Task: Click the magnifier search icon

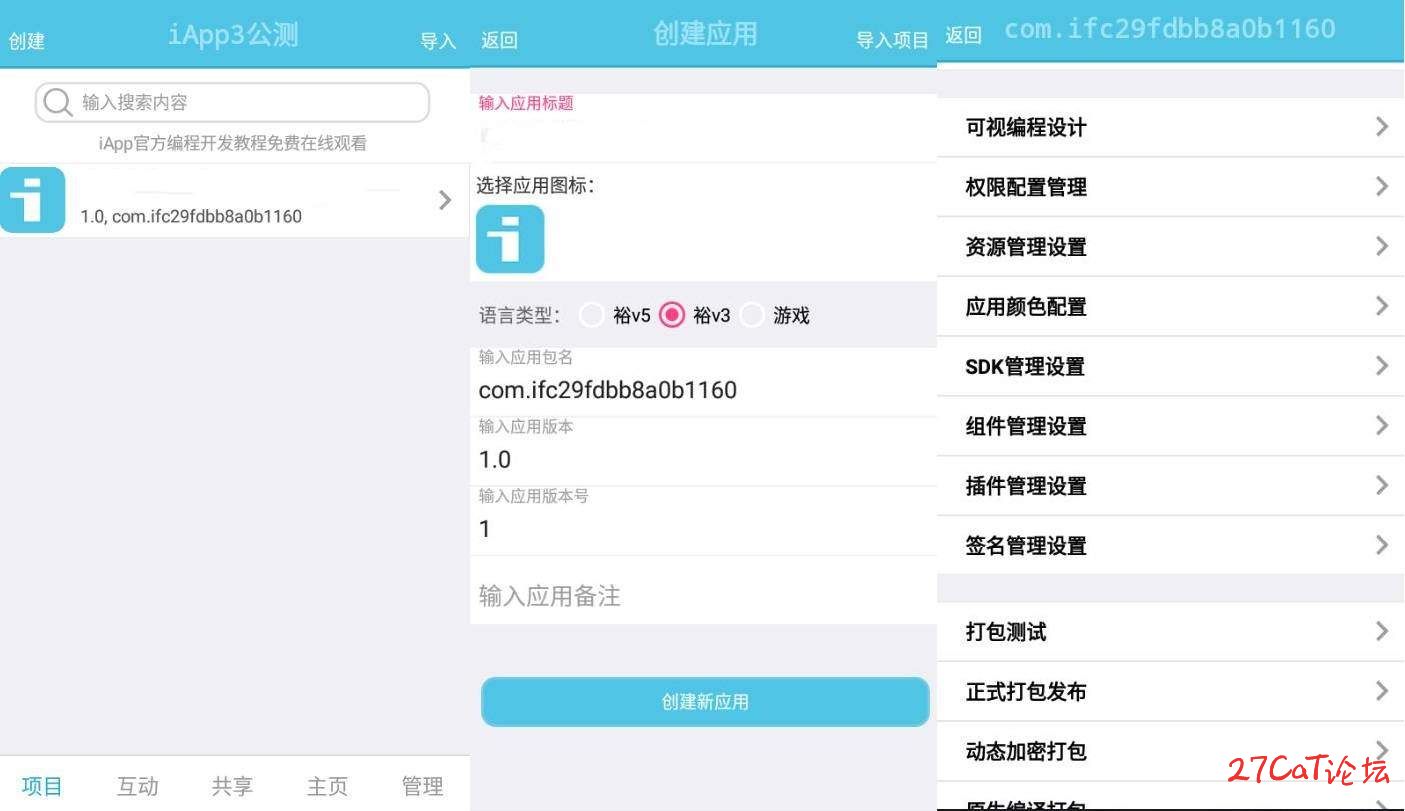Action: [x=58, y=102]
